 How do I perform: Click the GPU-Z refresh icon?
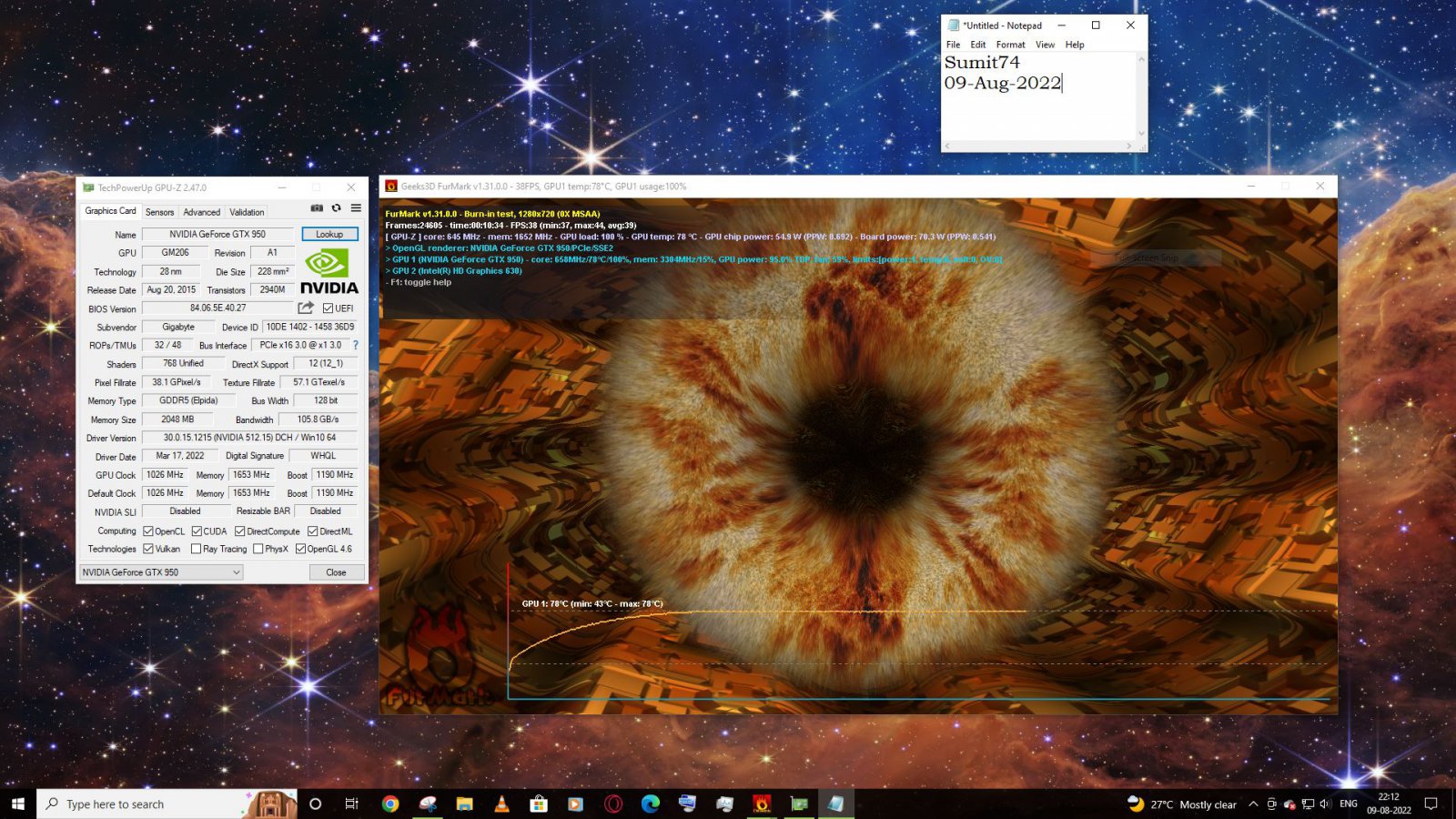click(336, 208)
